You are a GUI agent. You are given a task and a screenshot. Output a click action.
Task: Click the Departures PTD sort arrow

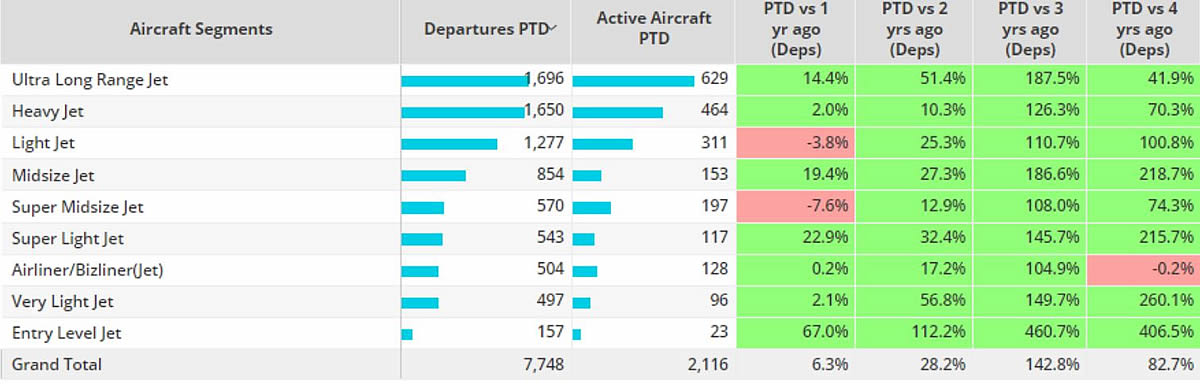553,28
